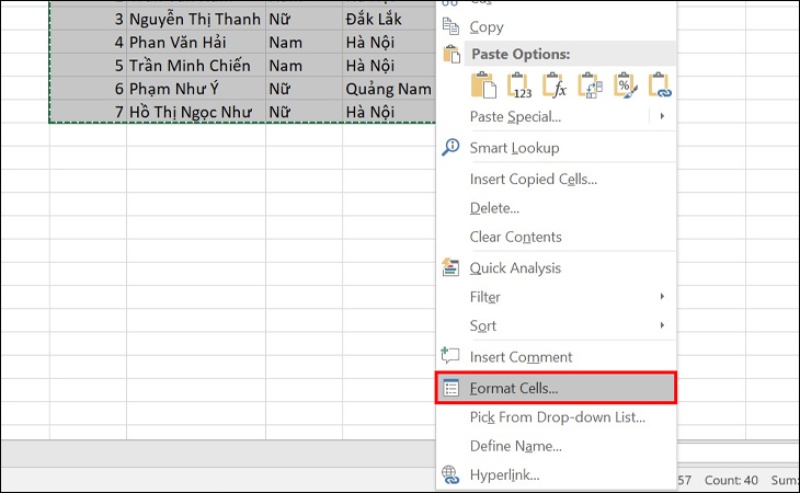This screenshot has height=493, width=800.
Task: Click the Copy icon in context menu
Action: pyautogui.click(x=451, y=26)
